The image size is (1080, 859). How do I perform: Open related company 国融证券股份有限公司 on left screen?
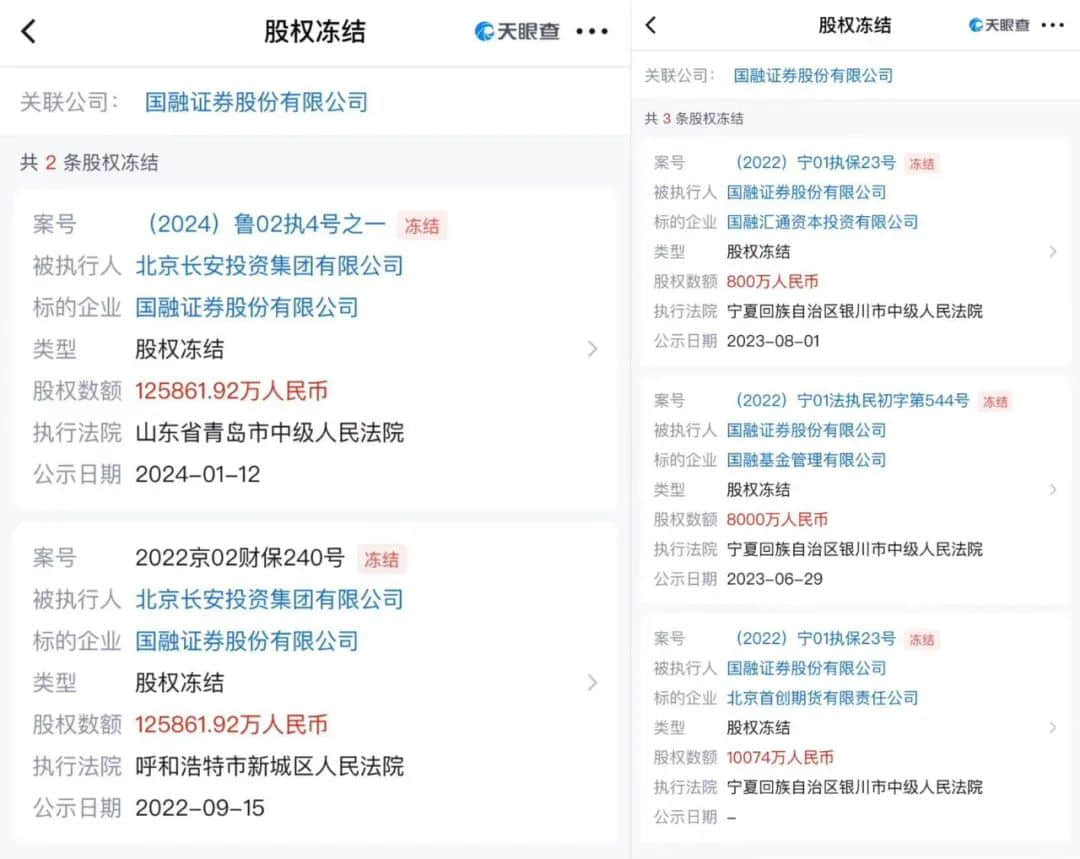tap(256, 102)
